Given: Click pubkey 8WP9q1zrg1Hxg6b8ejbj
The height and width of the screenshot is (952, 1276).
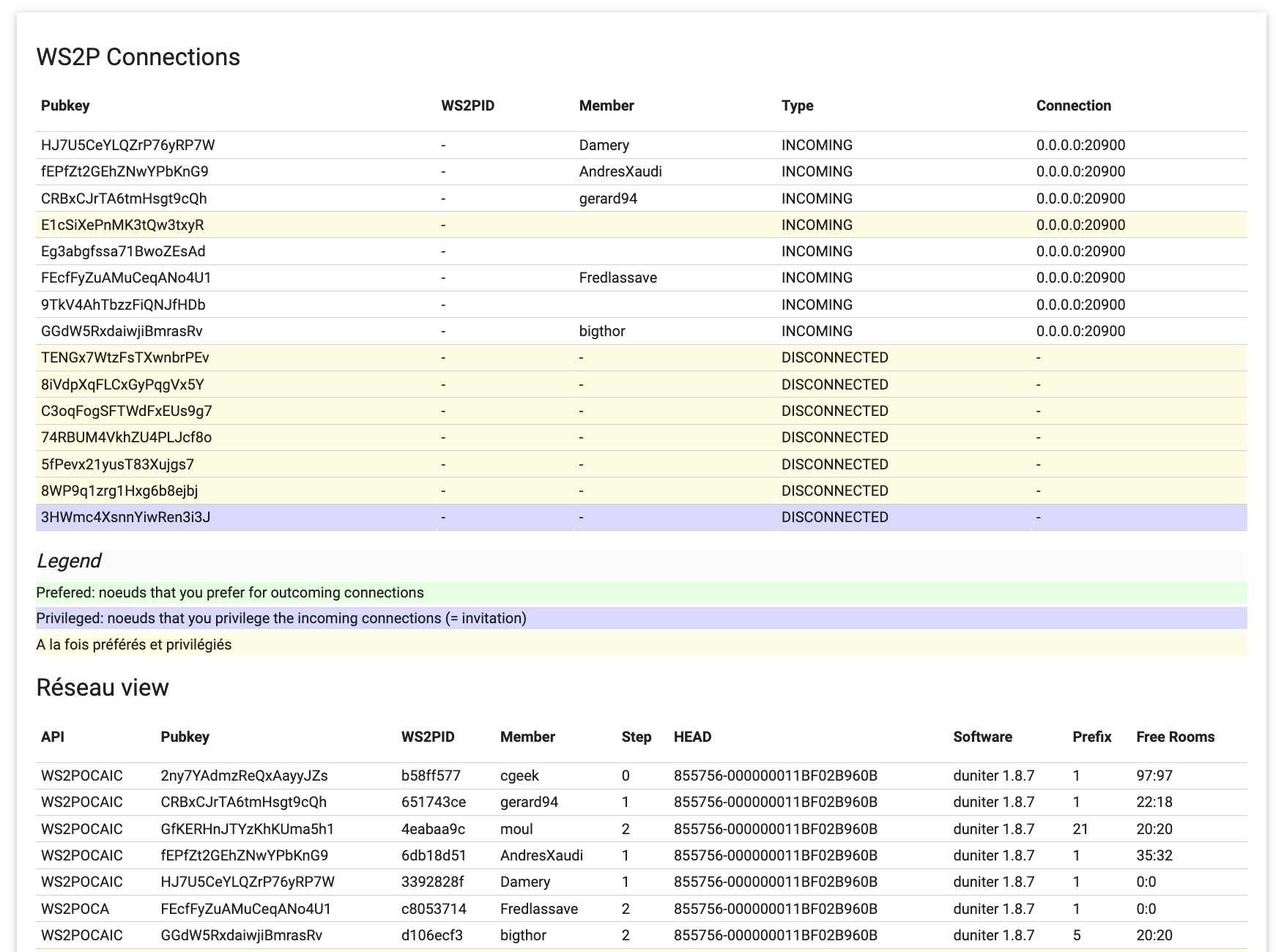Looking at the screenshot, I should pos(119,491).
